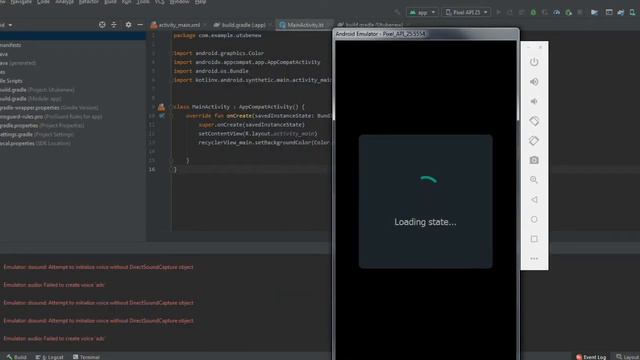Click first 'Failed to create voice adc' log line
Viewport: 640px width, 360px height.
(x=54, y=285)
